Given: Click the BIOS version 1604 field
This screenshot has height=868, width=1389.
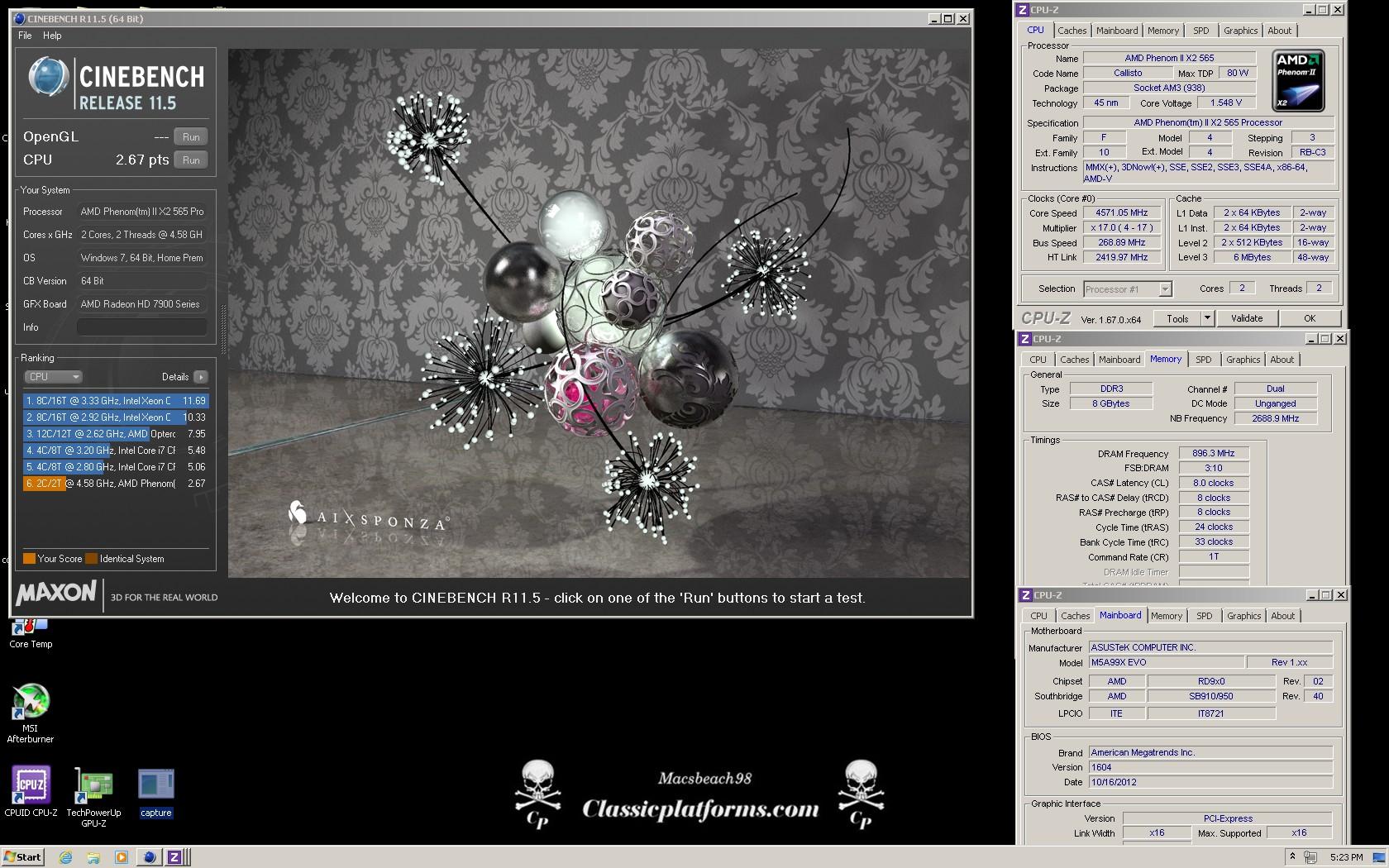Looking at the screenshot, I should 1210,767.
